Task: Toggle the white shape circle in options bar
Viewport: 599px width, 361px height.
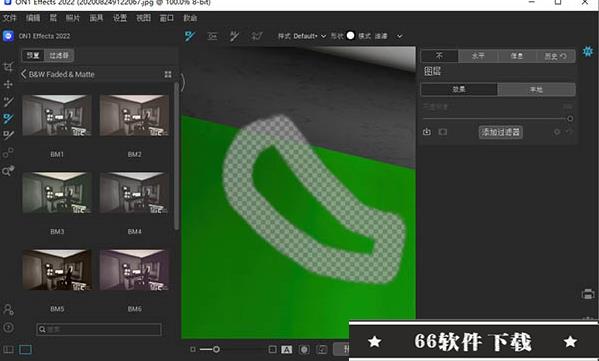Action: click(x=350, y=36)
